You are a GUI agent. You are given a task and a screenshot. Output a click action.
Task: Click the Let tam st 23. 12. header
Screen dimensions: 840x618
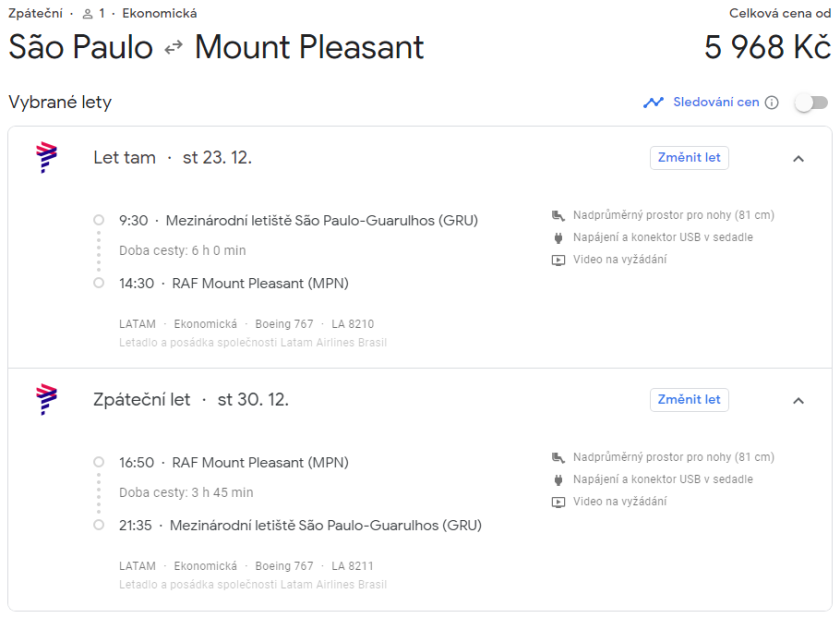(172, 158)
